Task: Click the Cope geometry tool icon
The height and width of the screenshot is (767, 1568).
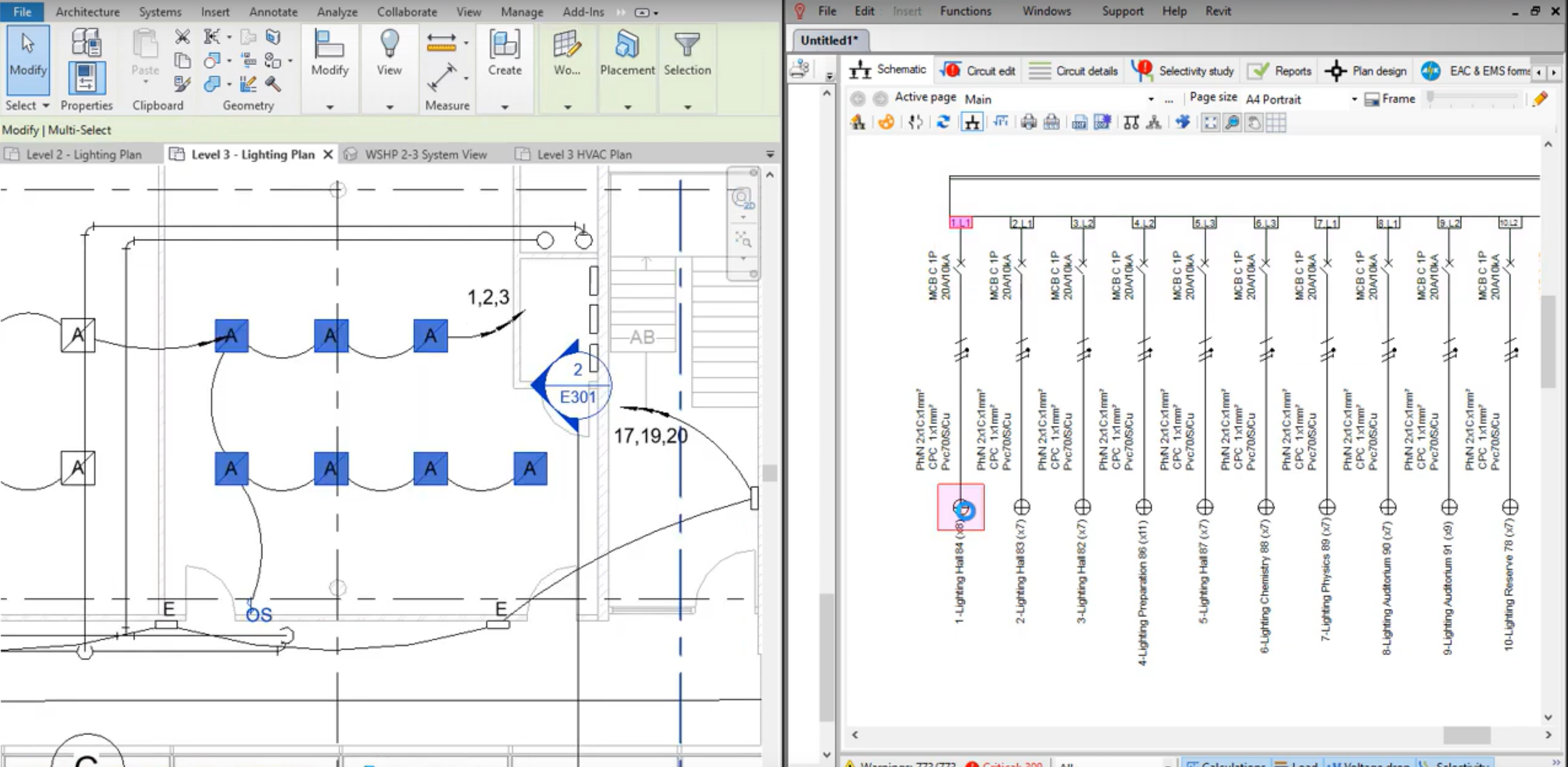Action: tap(212, 36)
